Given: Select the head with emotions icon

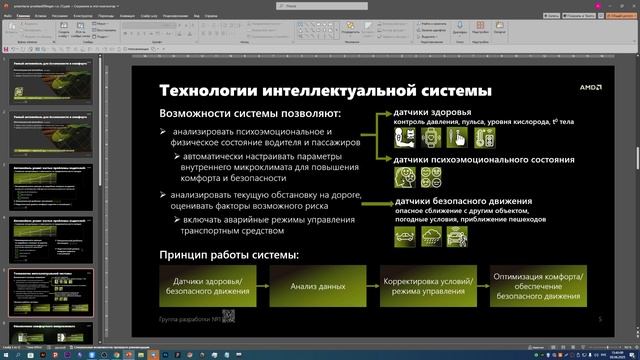Looking at the screenshot, I should (x=404, y=178).
